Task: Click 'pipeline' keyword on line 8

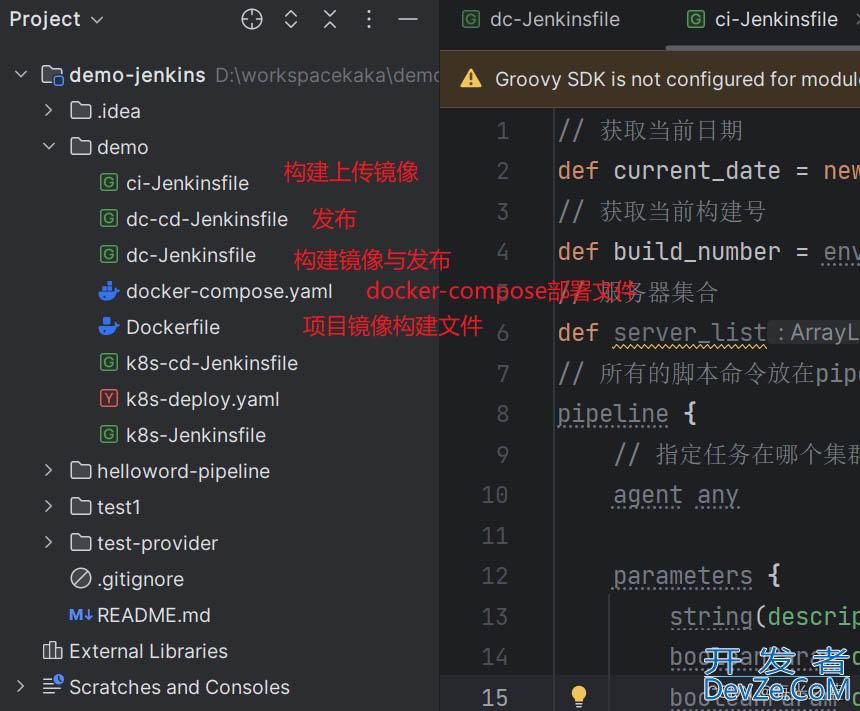Action: (x=613, y=413)
